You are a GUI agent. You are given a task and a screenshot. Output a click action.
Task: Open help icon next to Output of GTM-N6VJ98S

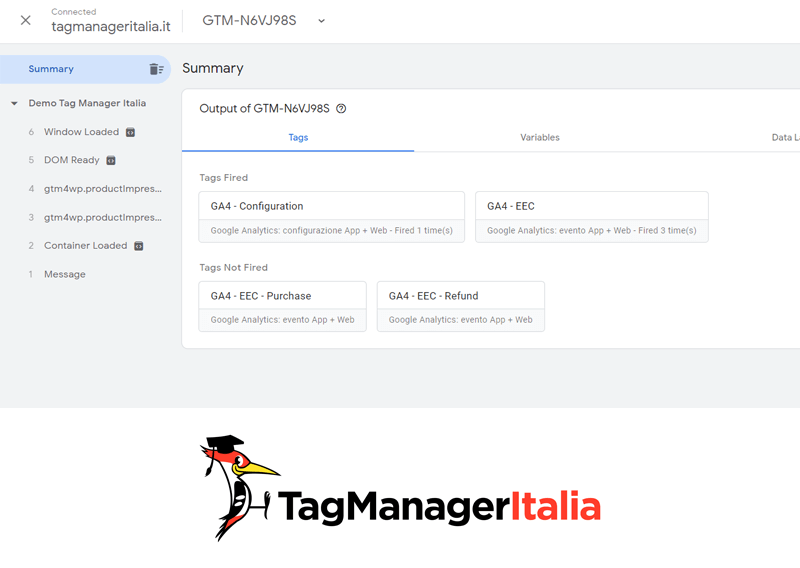click(341, 108)
